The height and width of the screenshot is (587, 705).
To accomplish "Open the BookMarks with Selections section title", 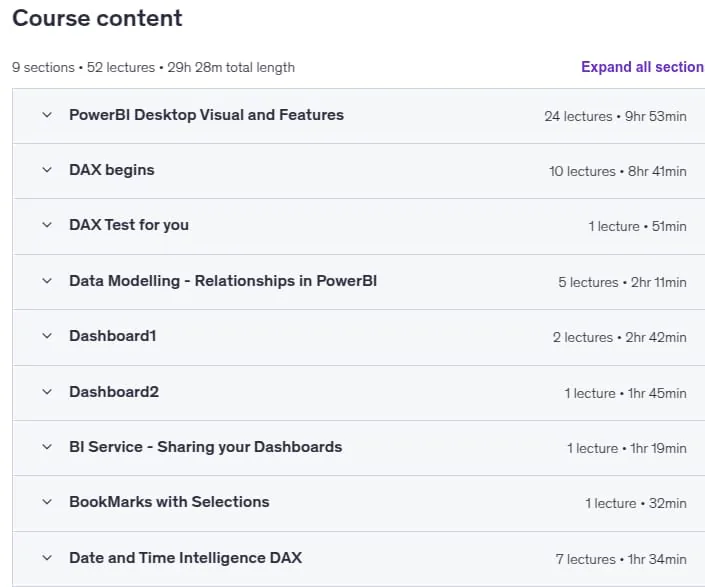I will (x=169, y=502).
